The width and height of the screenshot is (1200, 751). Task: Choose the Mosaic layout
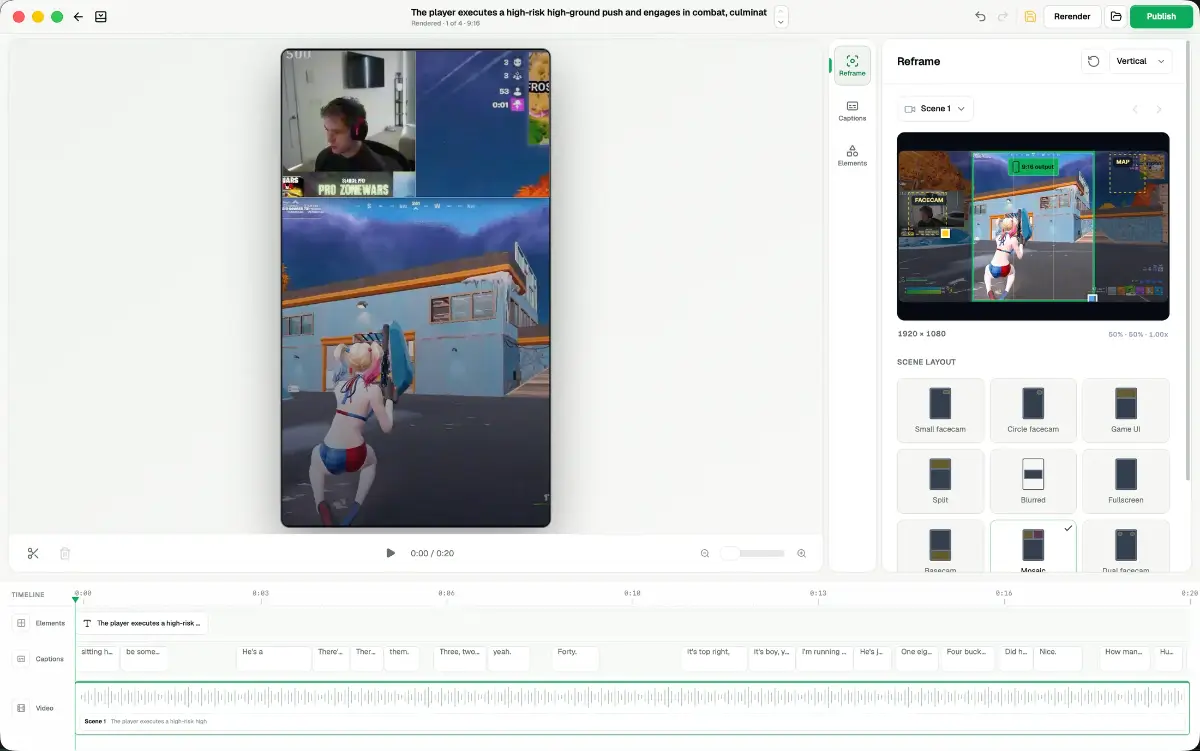(x=1033, y=546)
